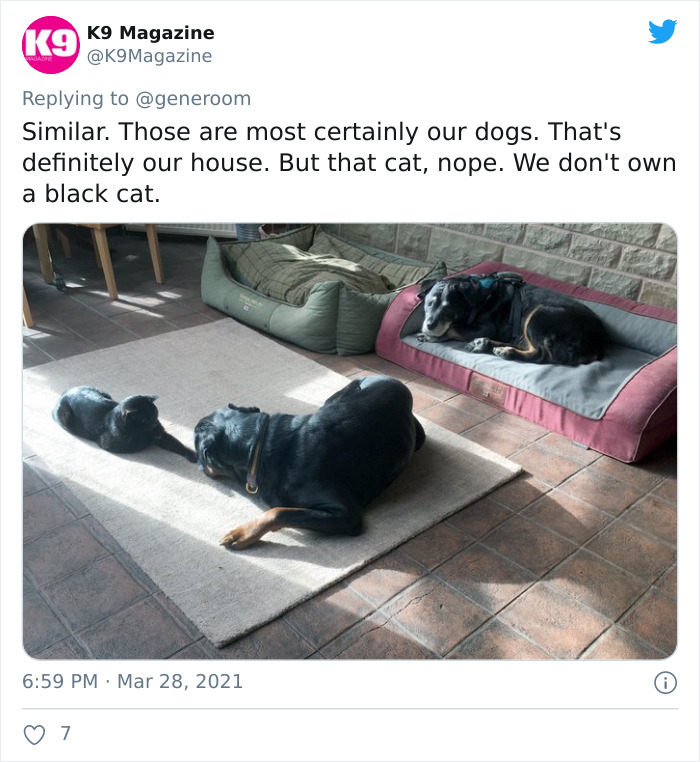
Task: Click the dog on the red bed
Action: 510,318
